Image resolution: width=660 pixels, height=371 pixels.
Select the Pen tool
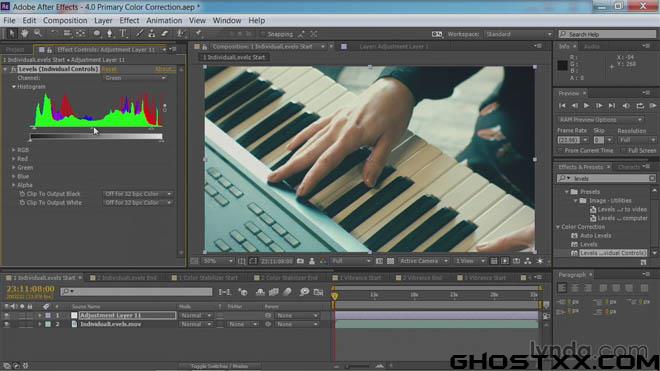tap(109, 33)
